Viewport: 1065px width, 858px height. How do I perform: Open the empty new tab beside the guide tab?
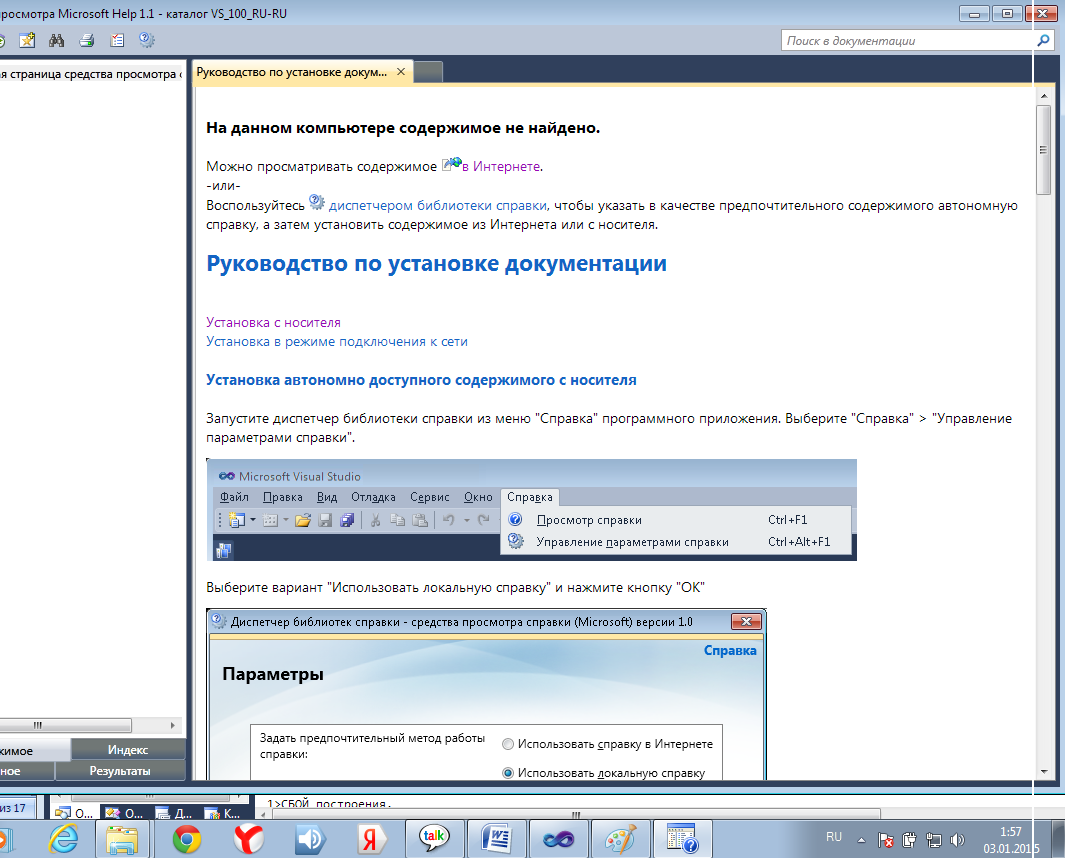(428, 72)
